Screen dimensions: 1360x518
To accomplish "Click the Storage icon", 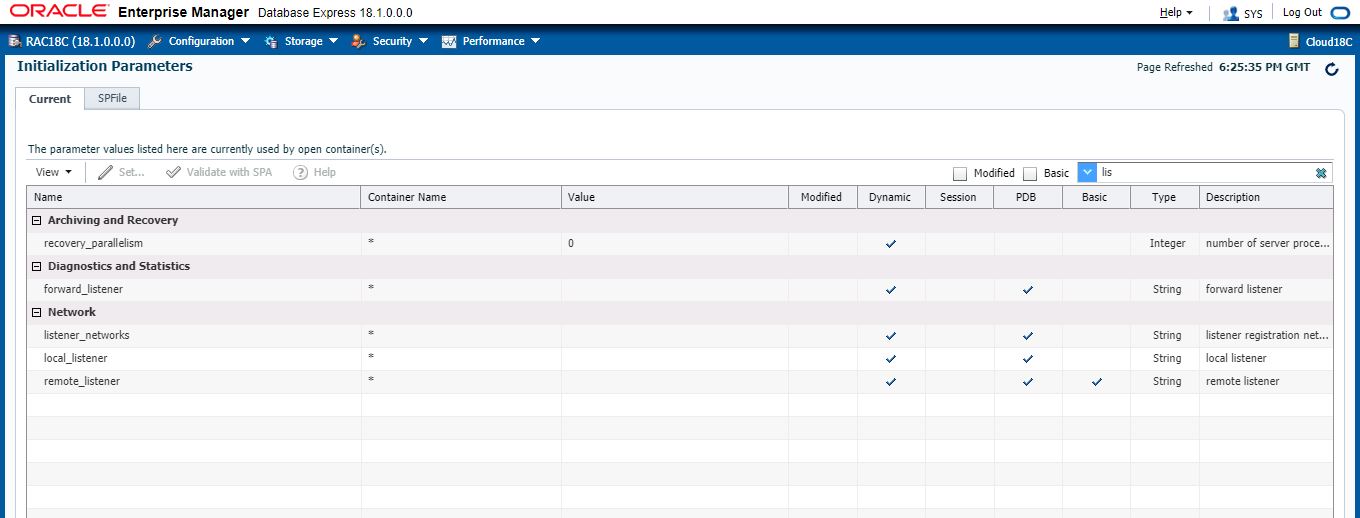I will (271, 41).
